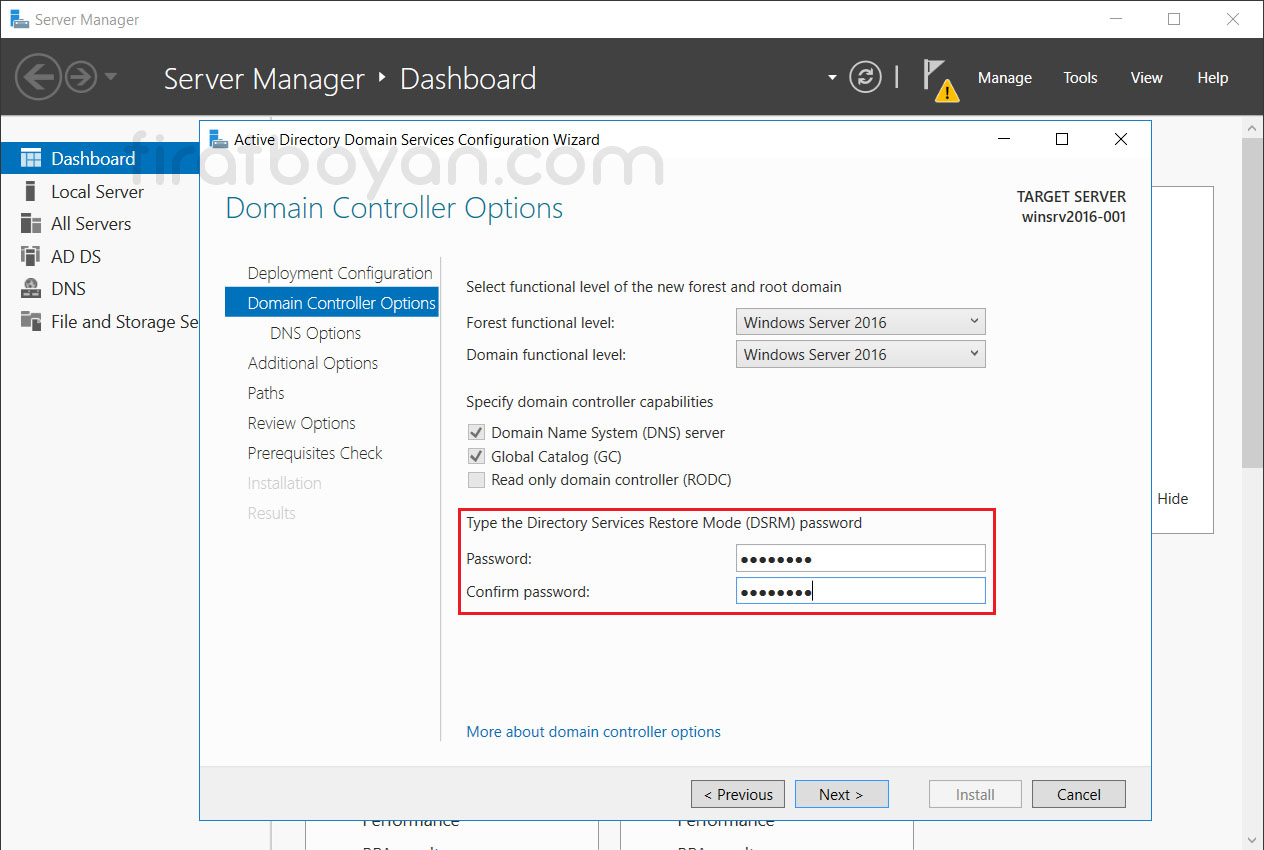Click Hide in the Dashboard welcome tile
Screen dimensions: 1264x850
[x=1173, y=498]
